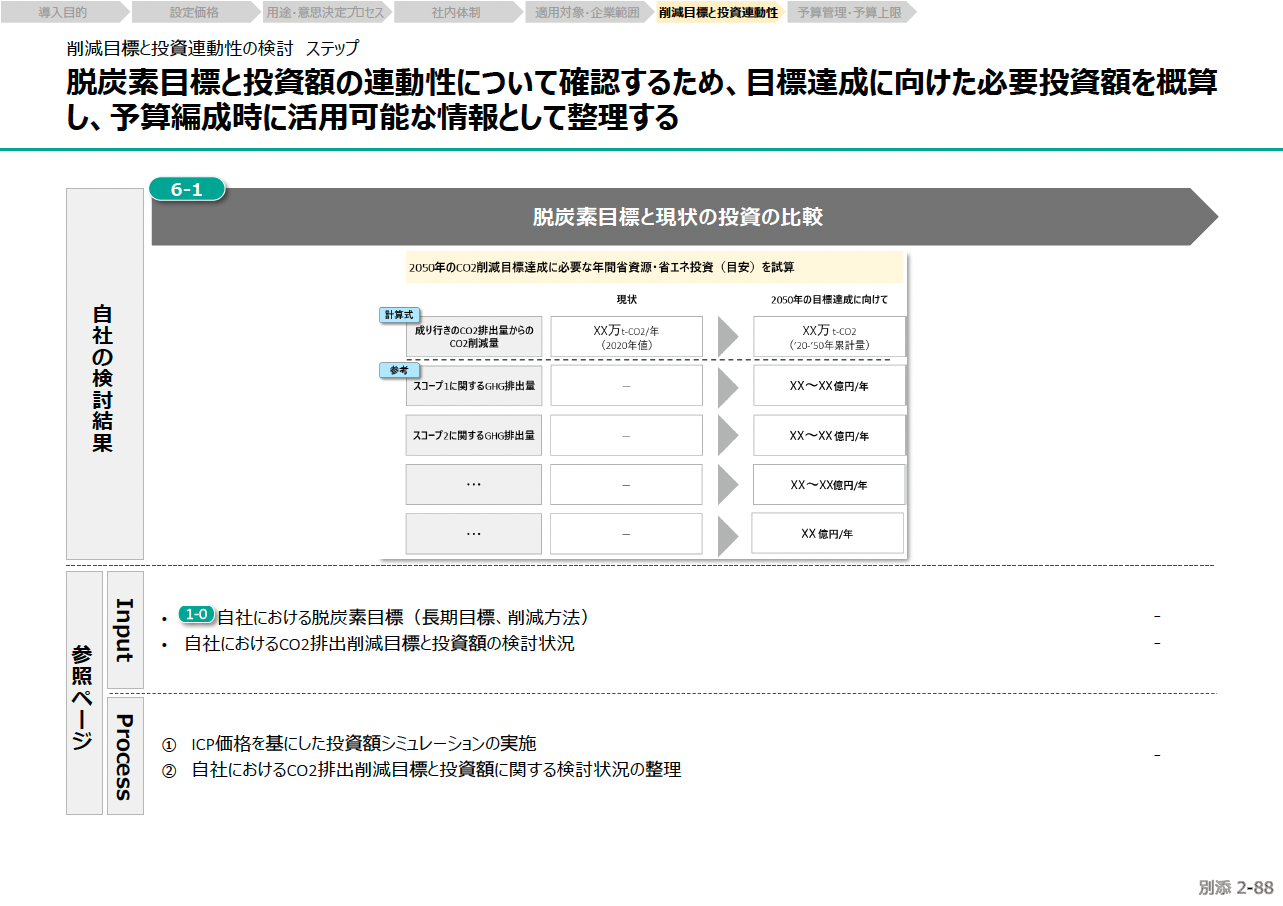
Task: Click the green 1-0 reference badge
Action: (x=197, y=614)
